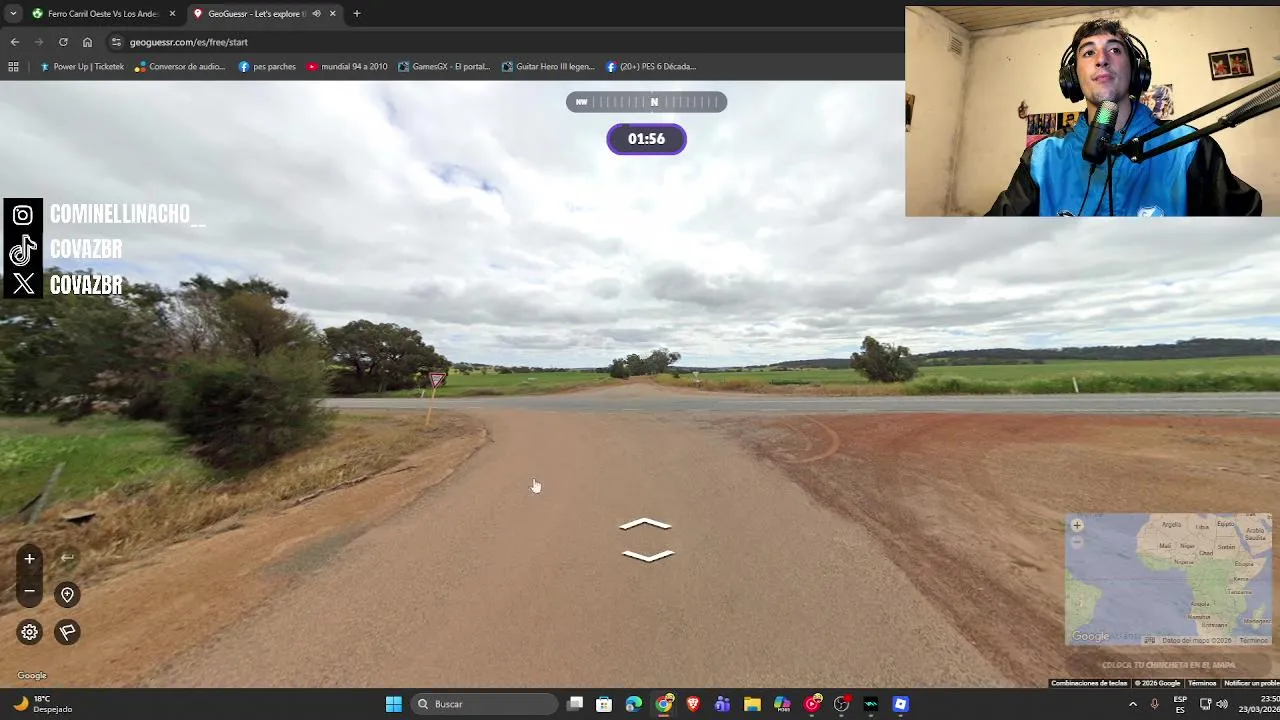
Task: Open Microsoft Edge from taskbar
Action: [634, 704]
